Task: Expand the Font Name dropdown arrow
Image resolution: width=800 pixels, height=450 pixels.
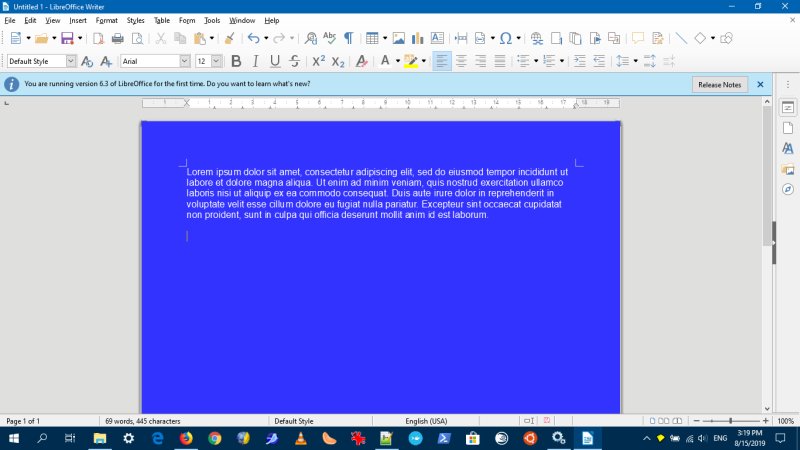Action: 184,61
